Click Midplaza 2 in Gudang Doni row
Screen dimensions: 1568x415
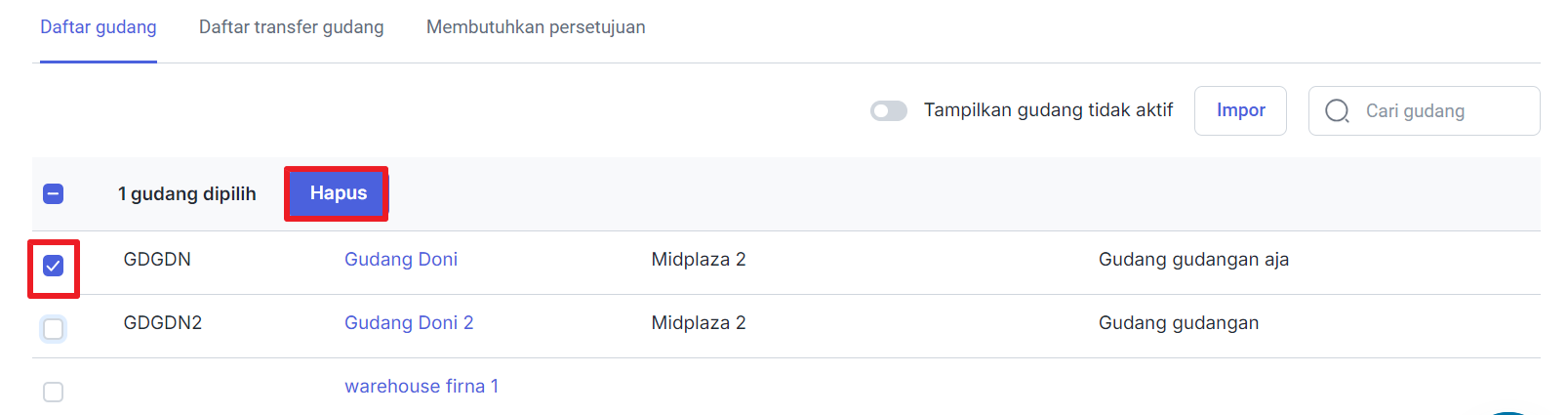tap(699, 260)
